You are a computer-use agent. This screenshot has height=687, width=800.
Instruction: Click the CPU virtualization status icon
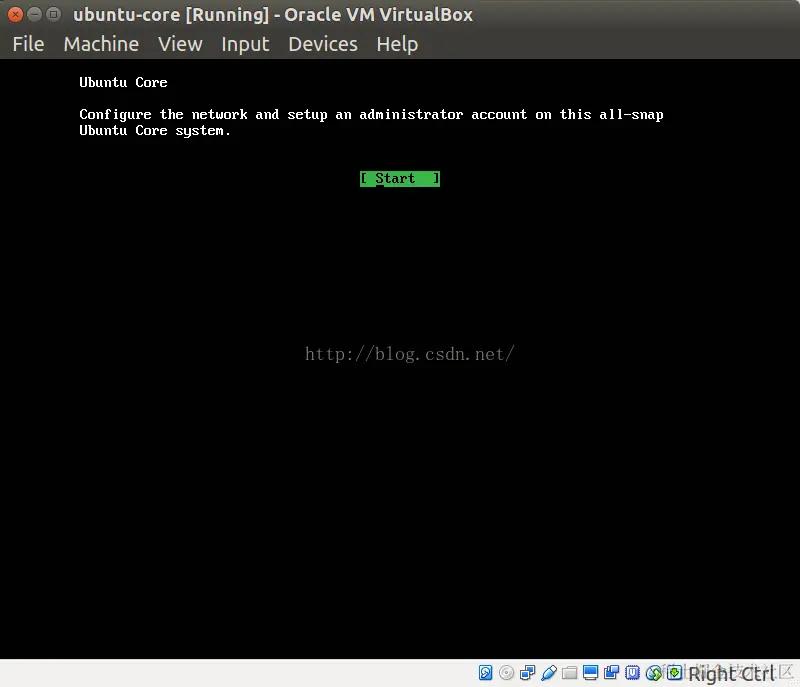[632, 673]
